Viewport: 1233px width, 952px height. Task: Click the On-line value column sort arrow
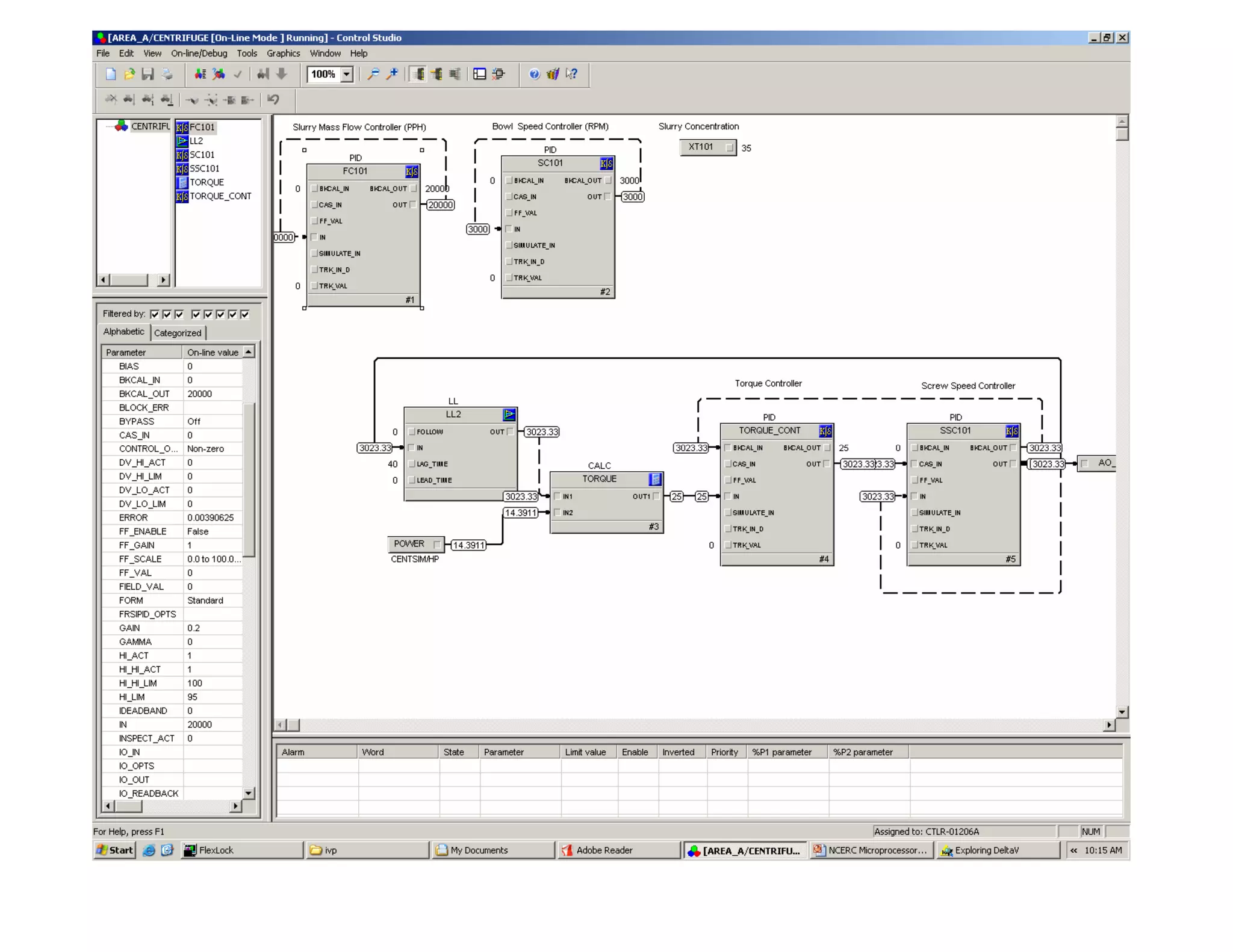pos(248,351)
